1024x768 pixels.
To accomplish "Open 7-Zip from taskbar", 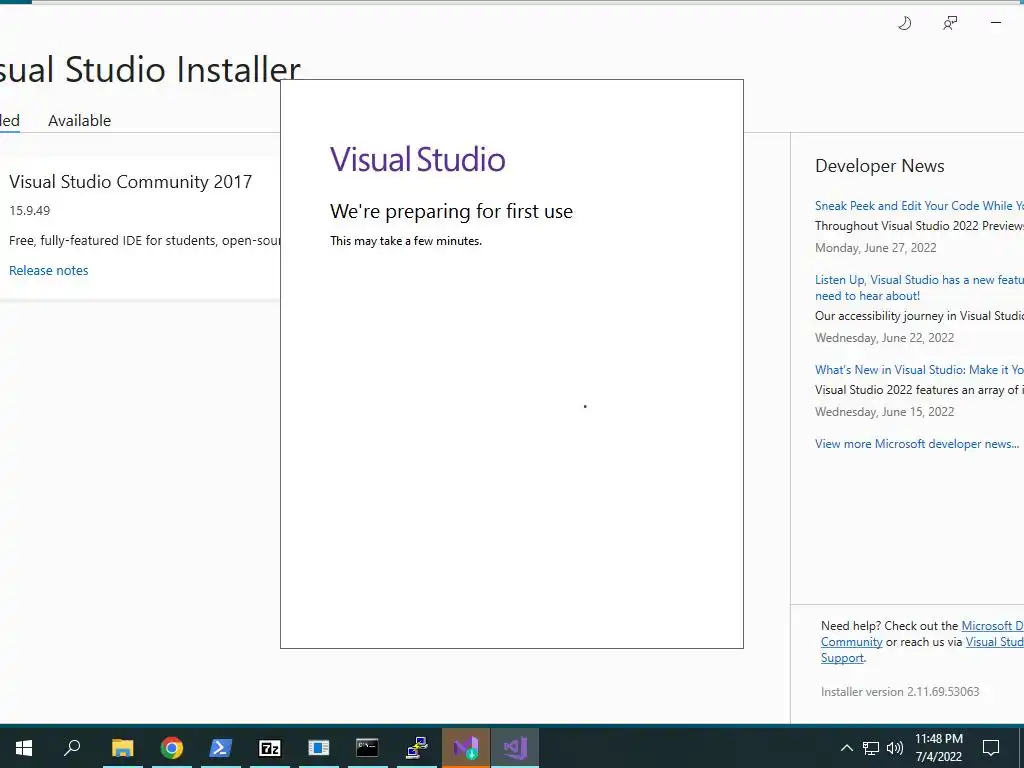I will [270, 748].
